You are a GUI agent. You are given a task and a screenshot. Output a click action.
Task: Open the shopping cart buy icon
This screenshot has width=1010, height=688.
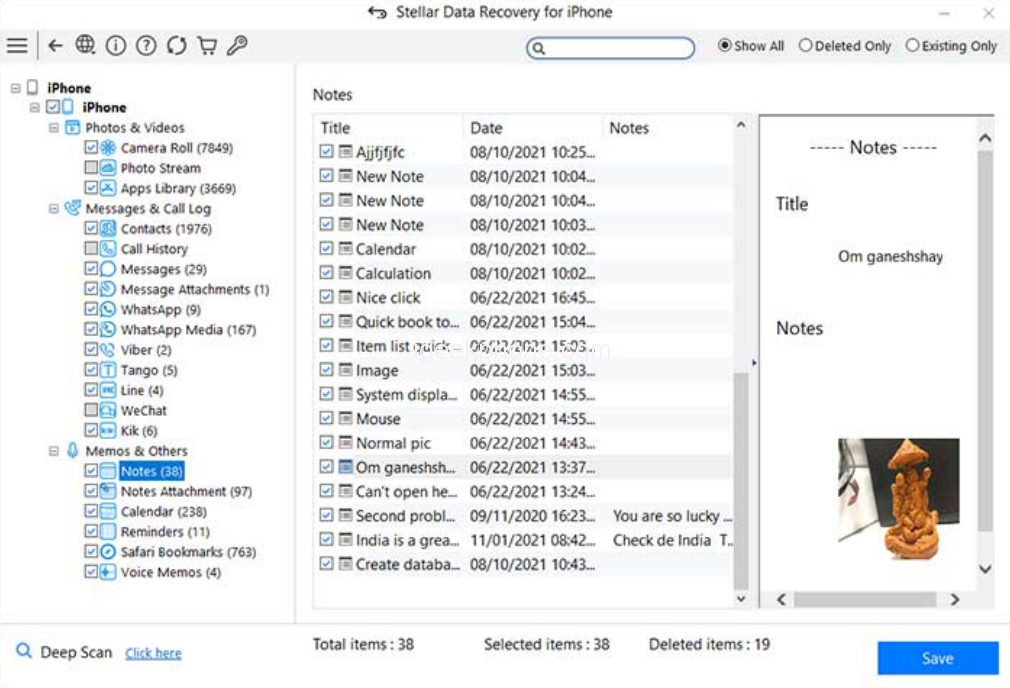[207, 46]
